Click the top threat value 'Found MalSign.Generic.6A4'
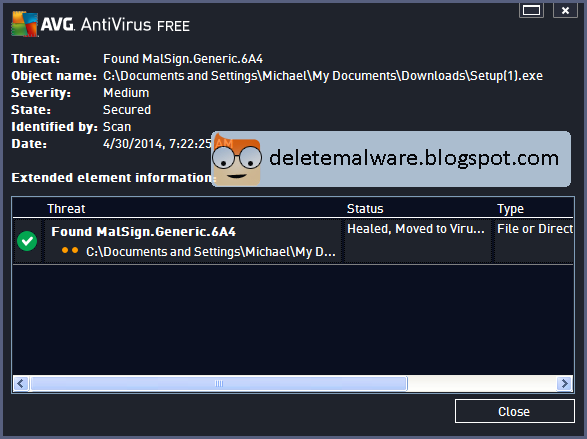This screenshot has width=587, height=439. pyautogui.click(x=183, y=59)
